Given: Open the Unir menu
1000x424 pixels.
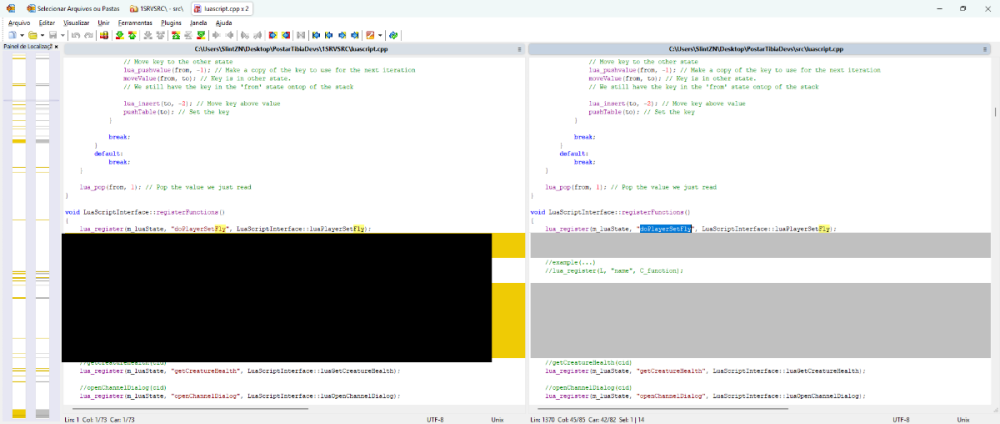Looking at the screenshot, I should tap(104, 22).
